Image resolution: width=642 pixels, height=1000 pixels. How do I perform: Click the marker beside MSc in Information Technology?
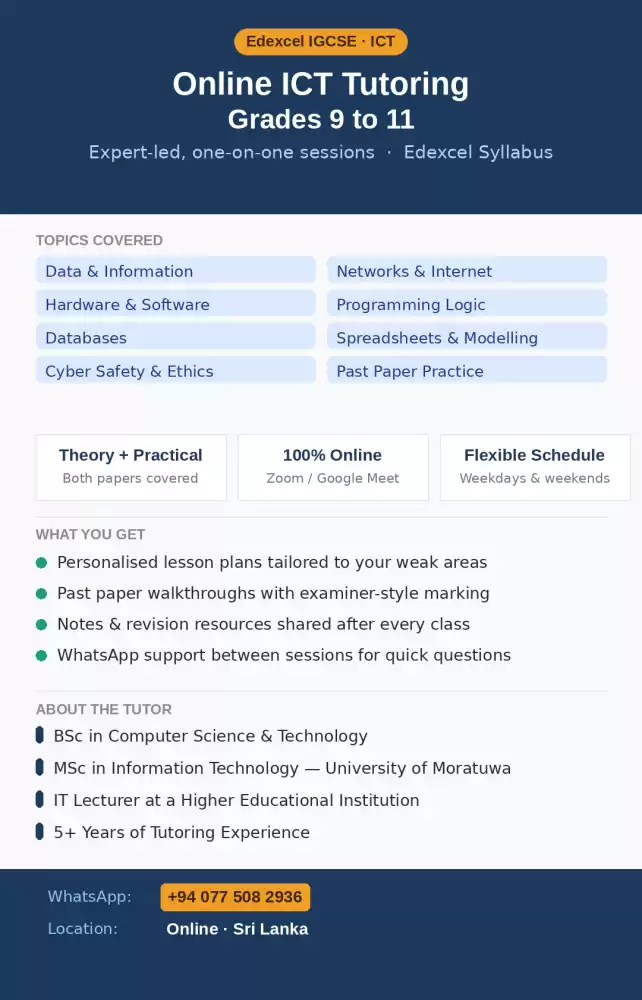(x=40, y=767)
